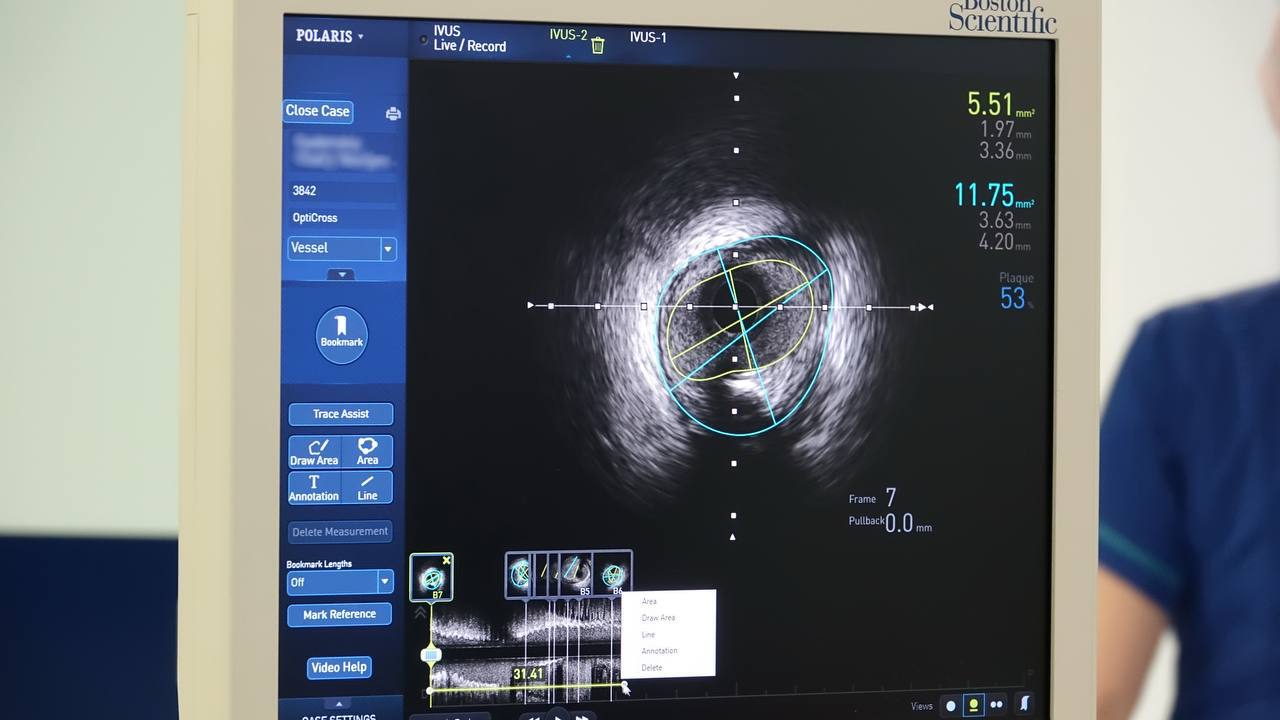1280x720 pixels.
Task: Click the bookmark ribbon icon beside Views
Action: [1024, 704]
